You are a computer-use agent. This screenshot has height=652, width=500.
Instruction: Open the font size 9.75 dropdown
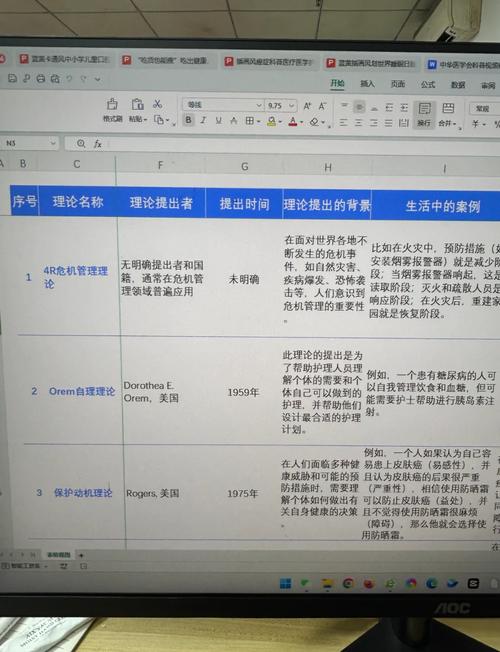[292, 106]
